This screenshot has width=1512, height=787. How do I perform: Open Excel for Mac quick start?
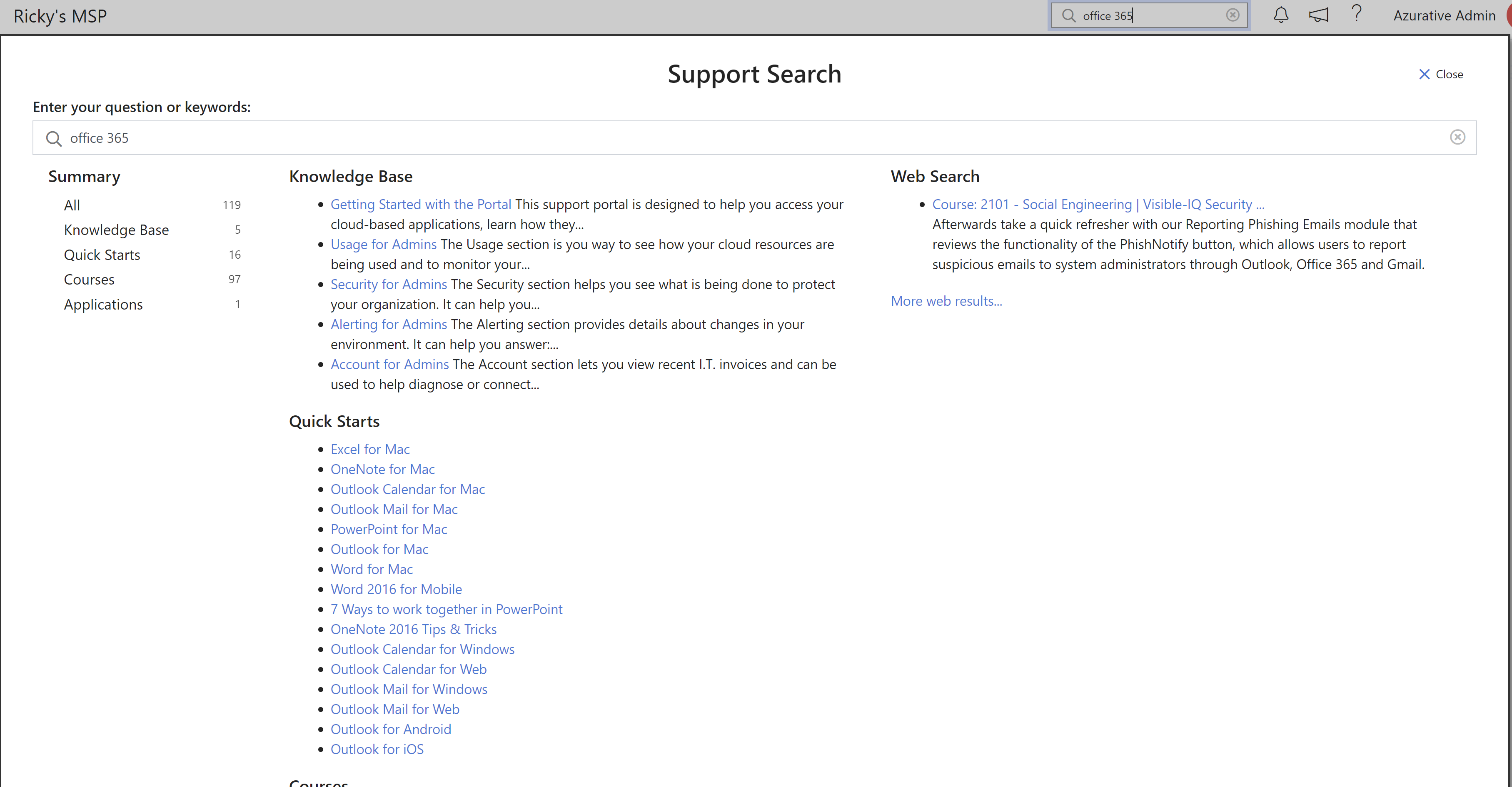(x=370, y=449)
